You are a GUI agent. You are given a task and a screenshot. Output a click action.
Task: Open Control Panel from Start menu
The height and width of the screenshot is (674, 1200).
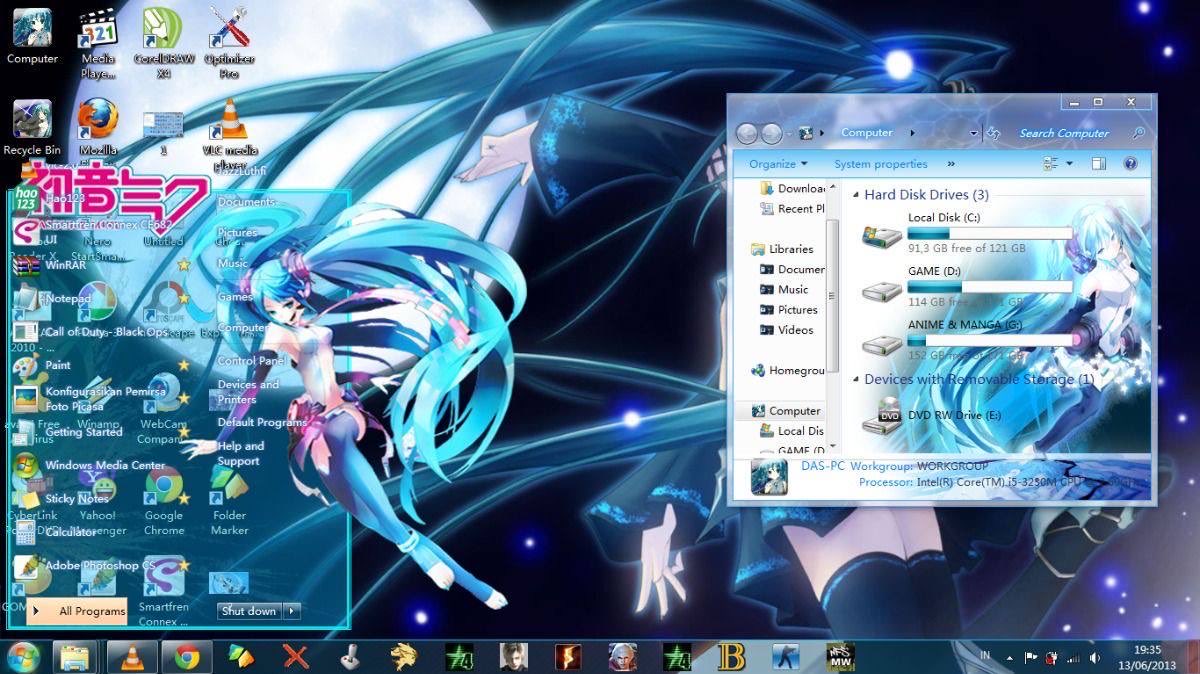click(251, 361)
